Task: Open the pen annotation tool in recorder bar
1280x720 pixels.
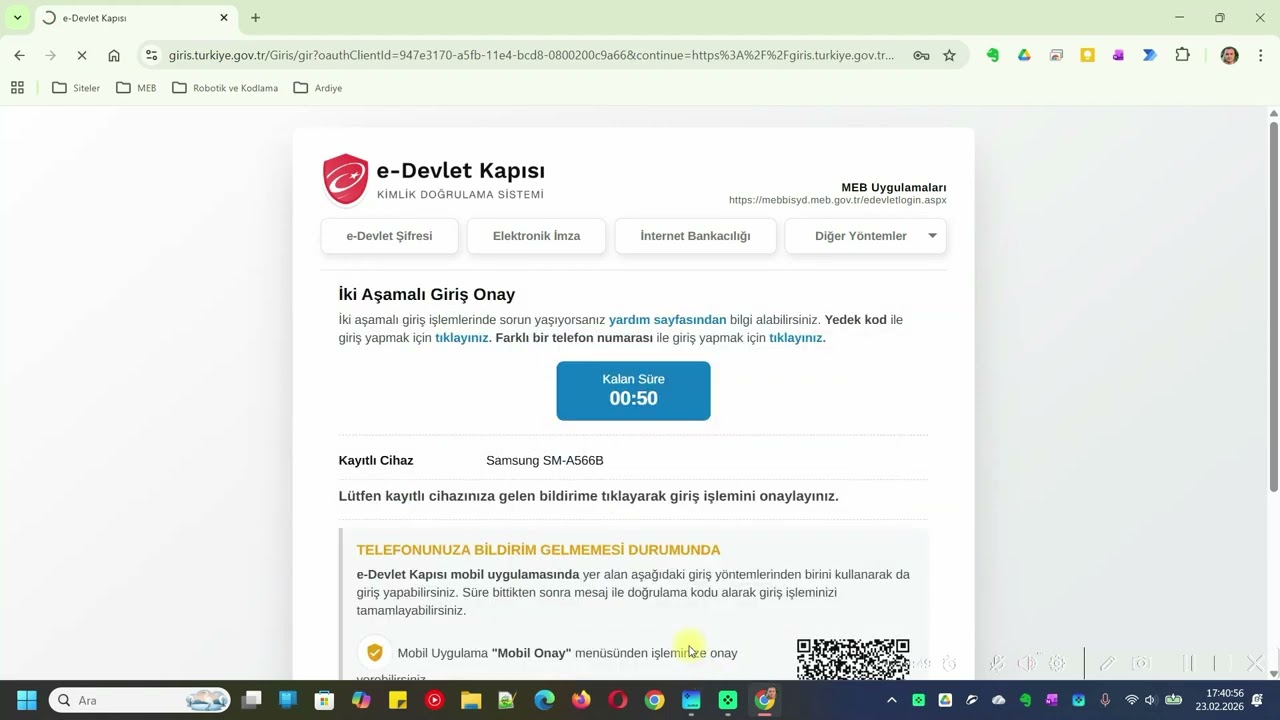Action: [x=1107, y=663]
